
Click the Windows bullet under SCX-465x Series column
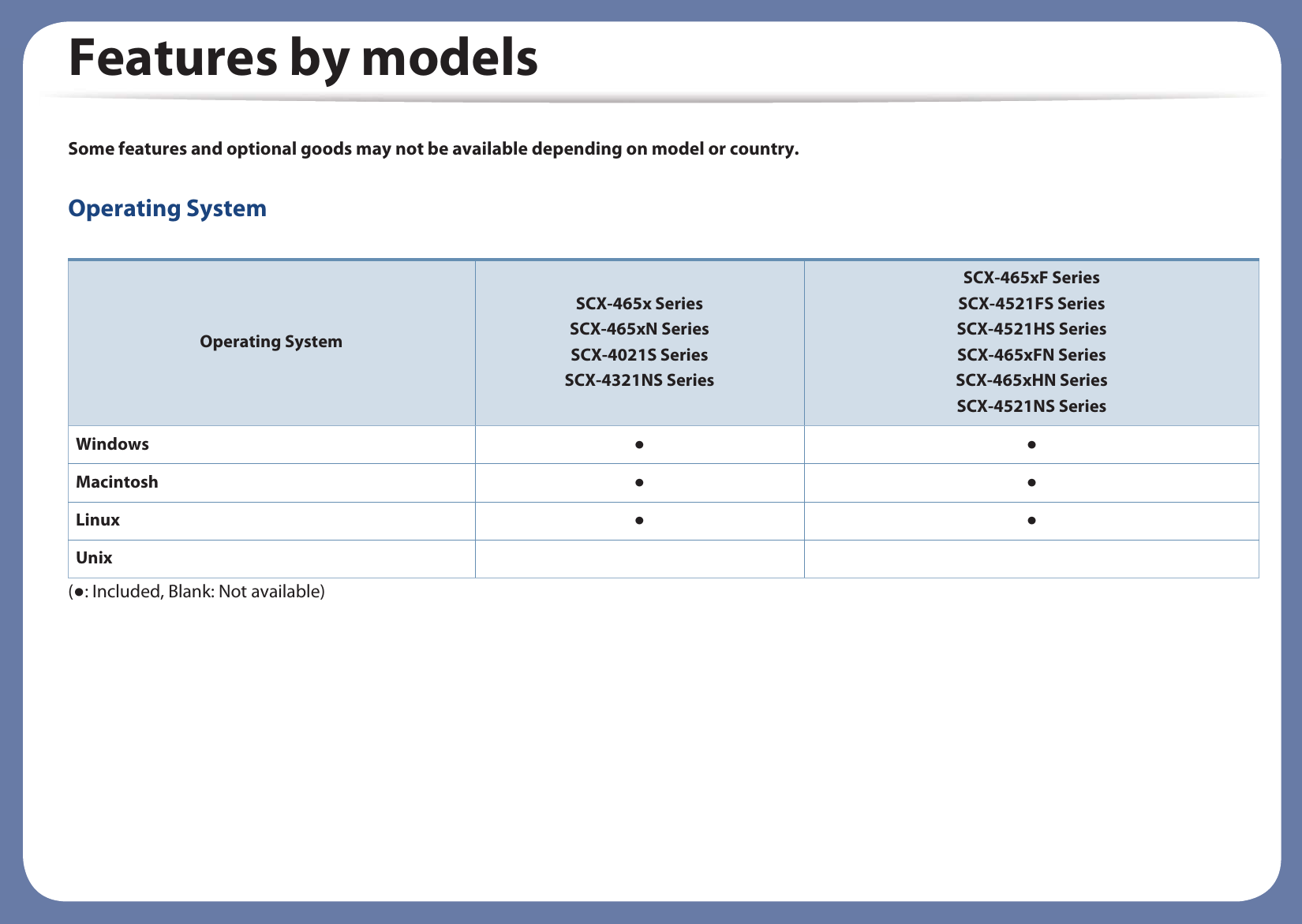coord(639,445)
